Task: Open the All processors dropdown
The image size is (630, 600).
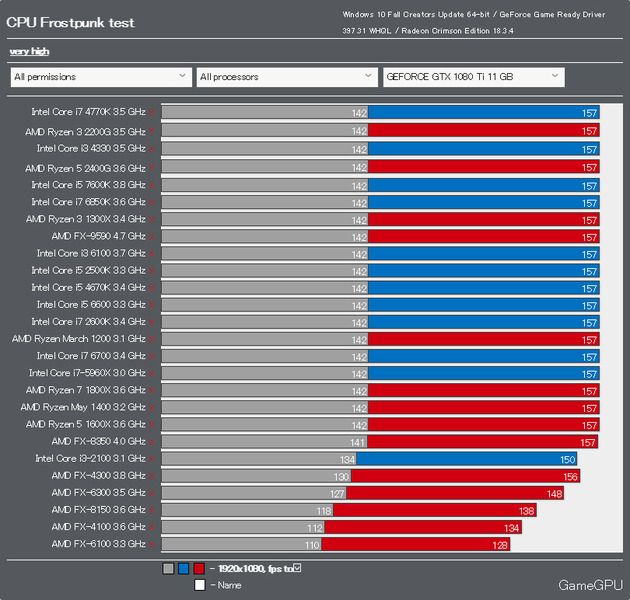Action: pyautogui.click(x=287, y=77)
